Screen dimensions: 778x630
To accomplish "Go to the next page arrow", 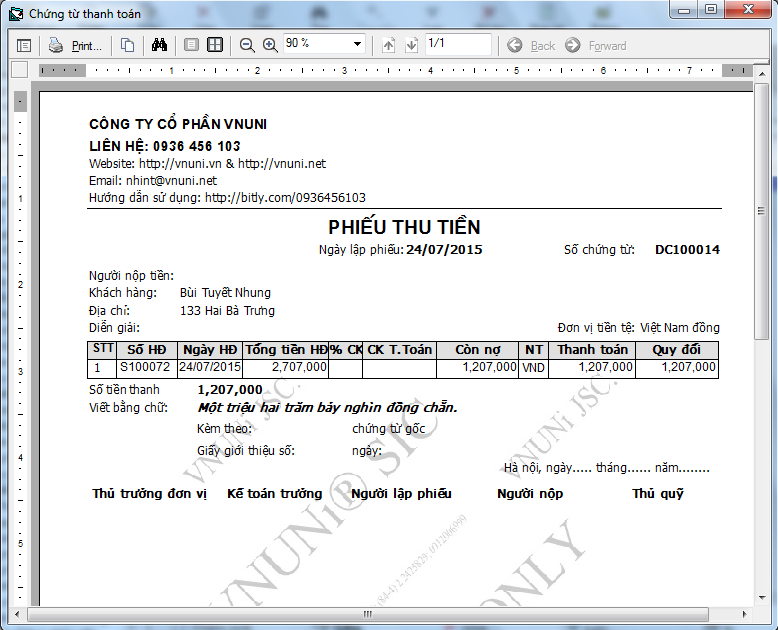I will click(411, 45).
